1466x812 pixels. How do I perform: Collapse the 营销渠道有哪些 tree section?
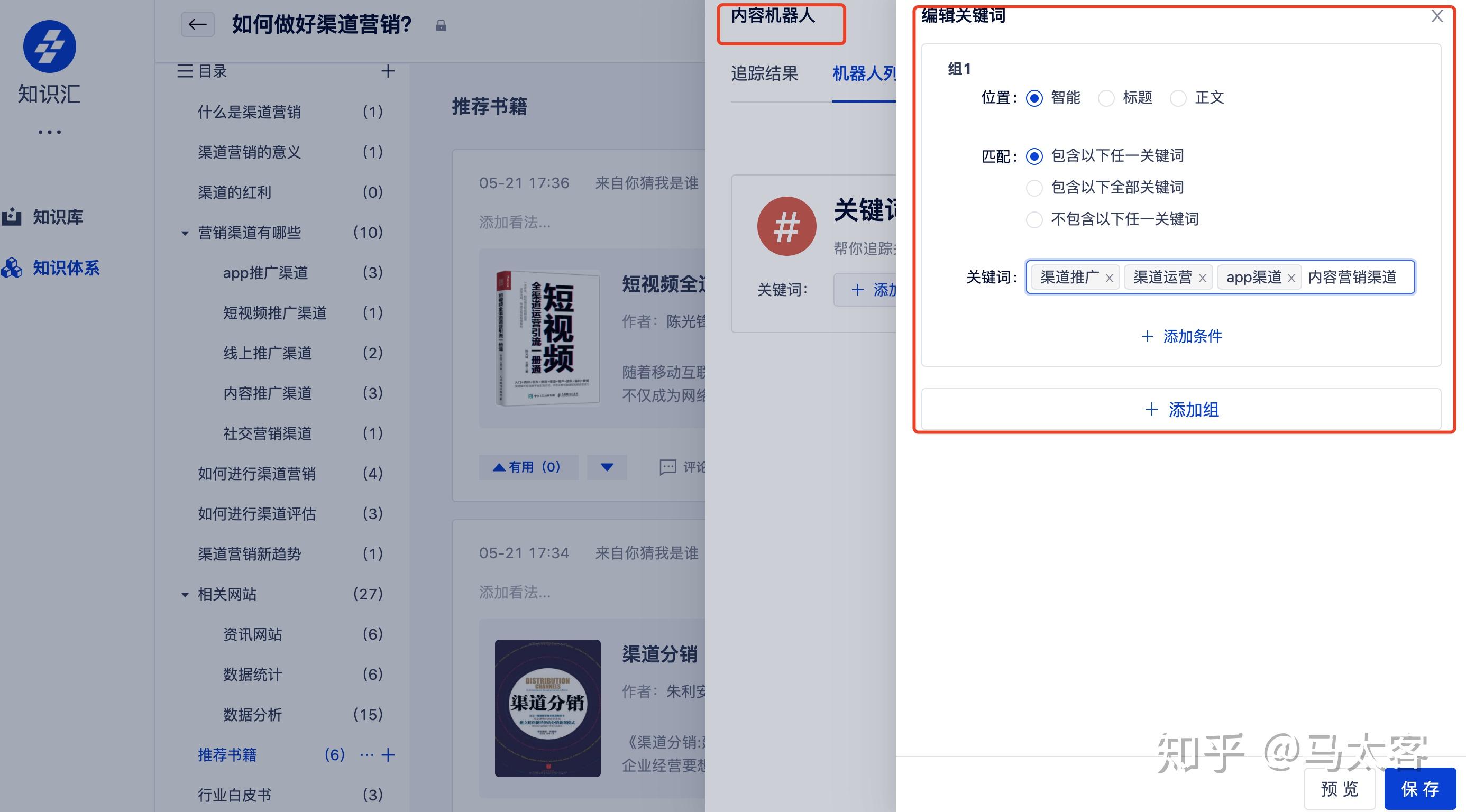click(185, 233)
